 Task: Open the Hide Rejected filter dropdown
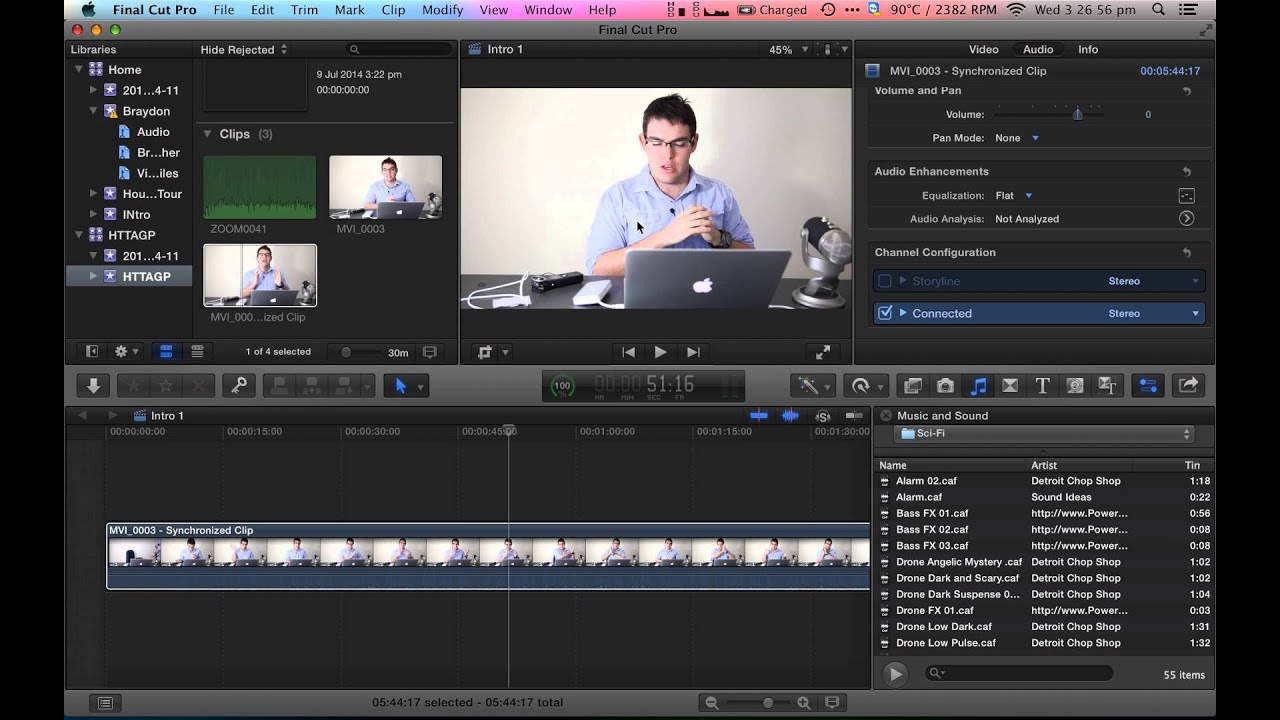[244, 49]
